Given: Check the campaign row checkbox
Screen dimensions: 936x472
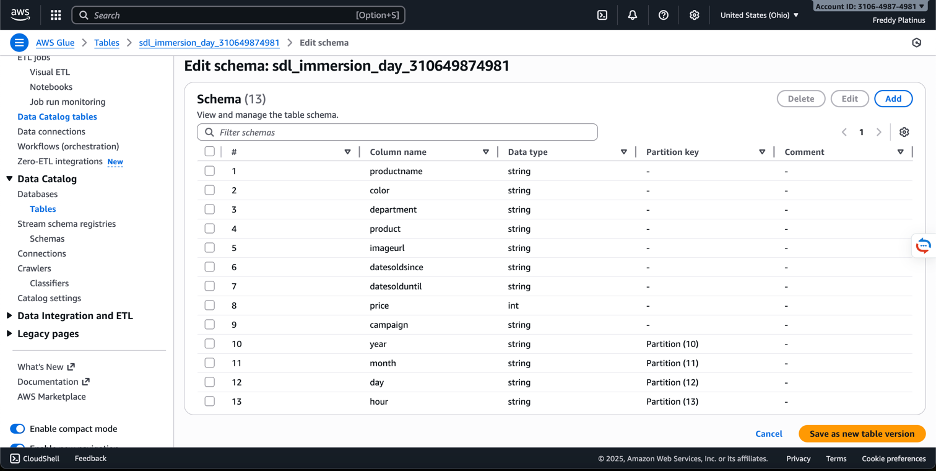Looking at the screenshot, I should (x=210, y=325).
